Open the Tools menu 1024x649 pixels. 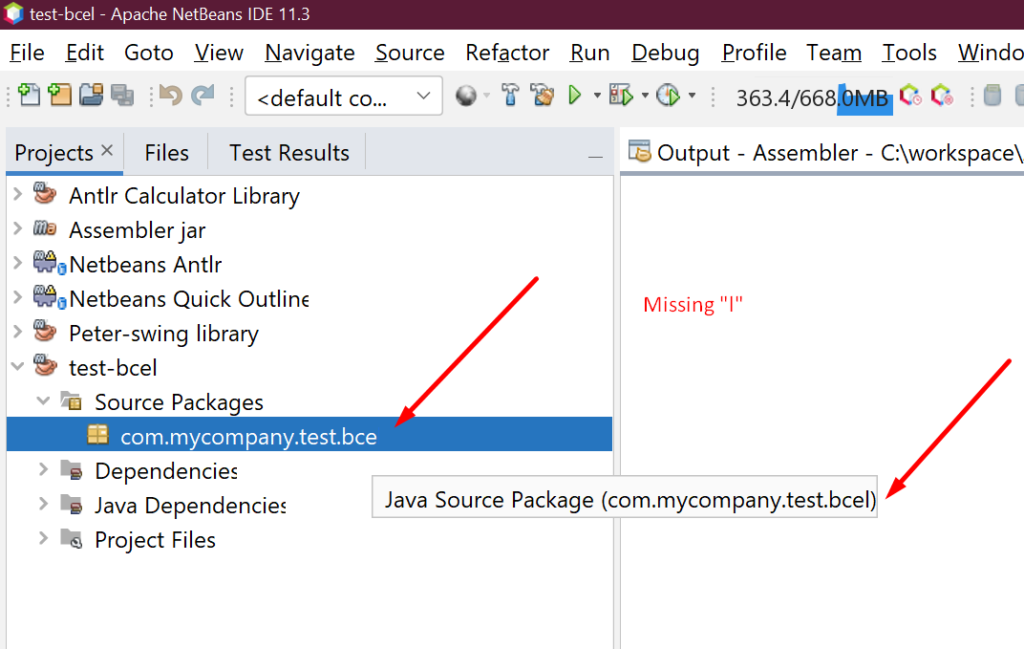[909, 52]
